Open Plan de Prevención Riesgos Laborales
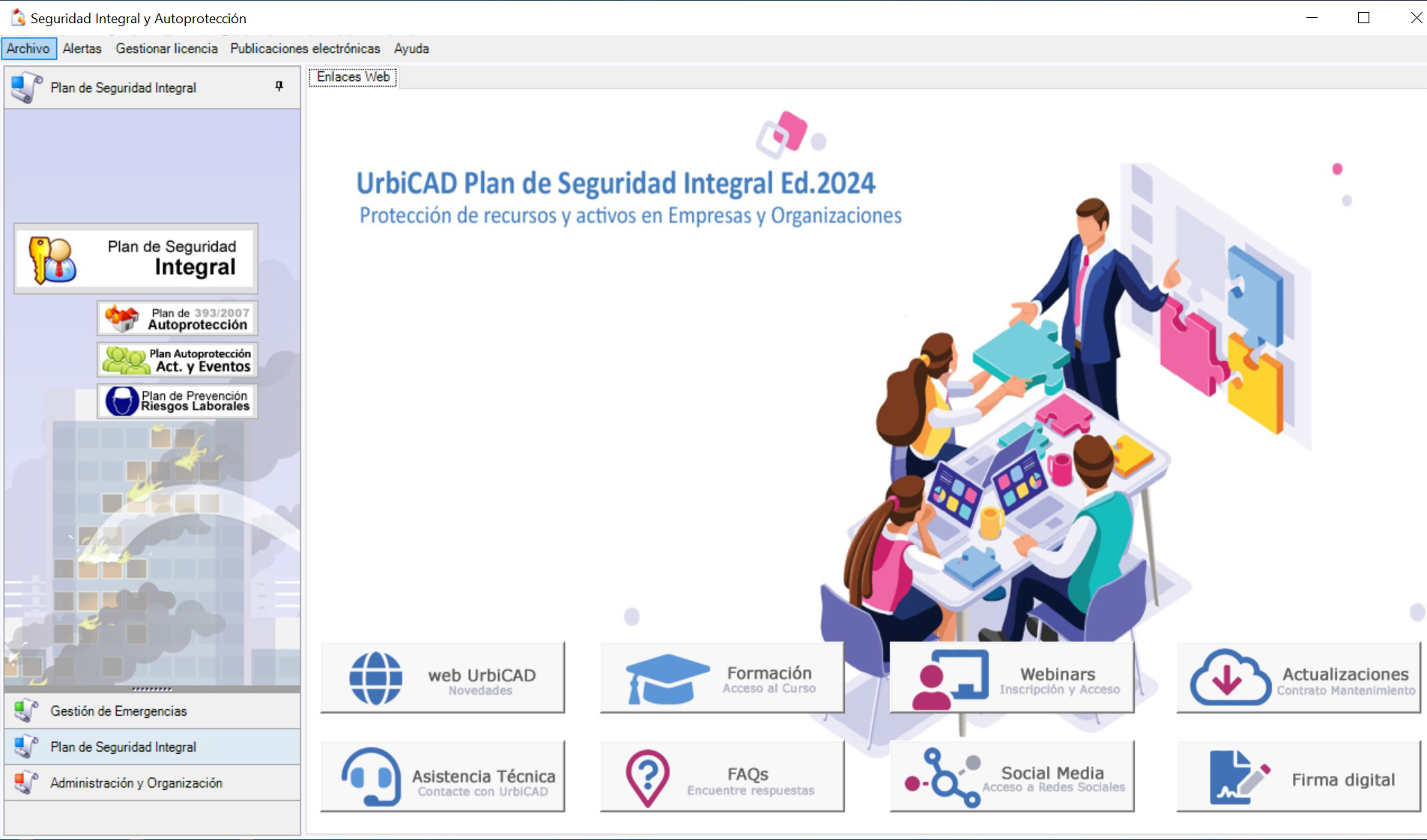Viewport: 1427px width, 840px height. (x=178, y=401)
